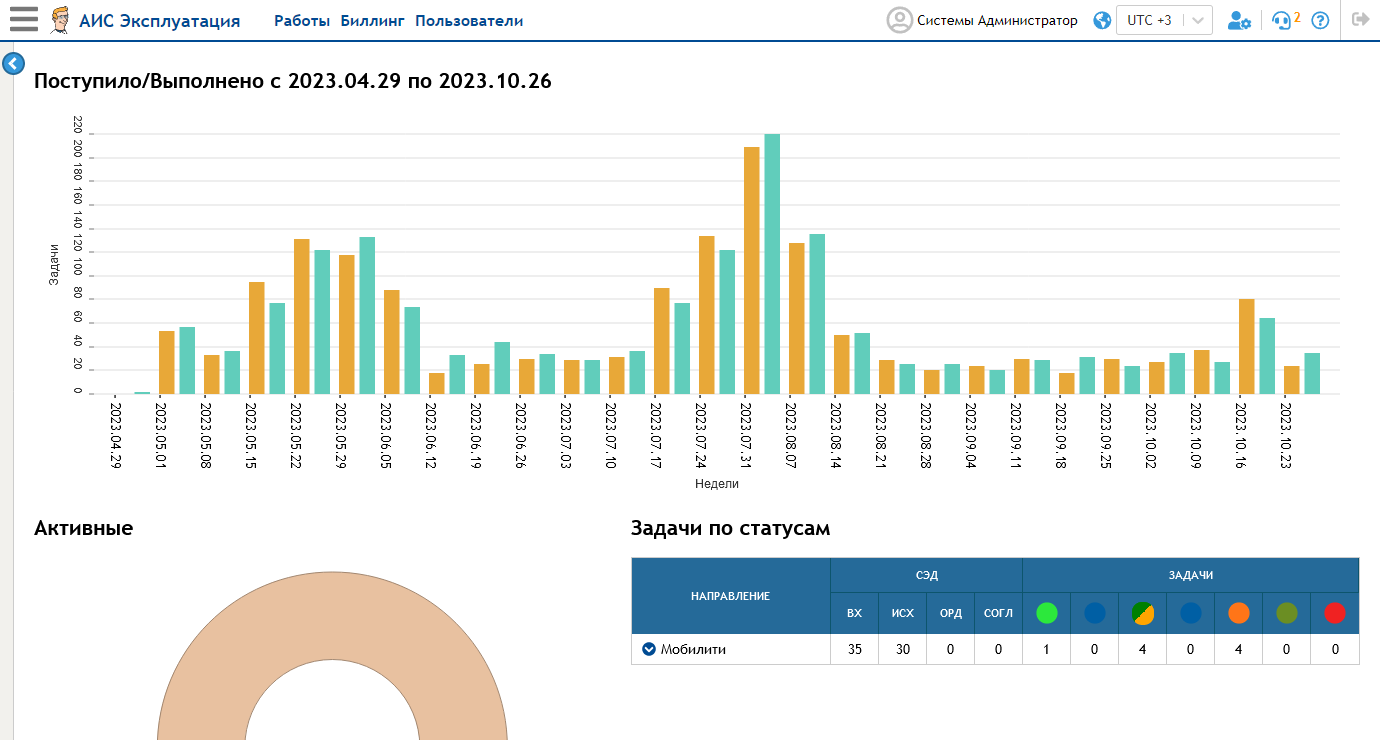Click the СОГЛ column header
Viewport: 1380px width, 740px height.
tap(999, 613)
